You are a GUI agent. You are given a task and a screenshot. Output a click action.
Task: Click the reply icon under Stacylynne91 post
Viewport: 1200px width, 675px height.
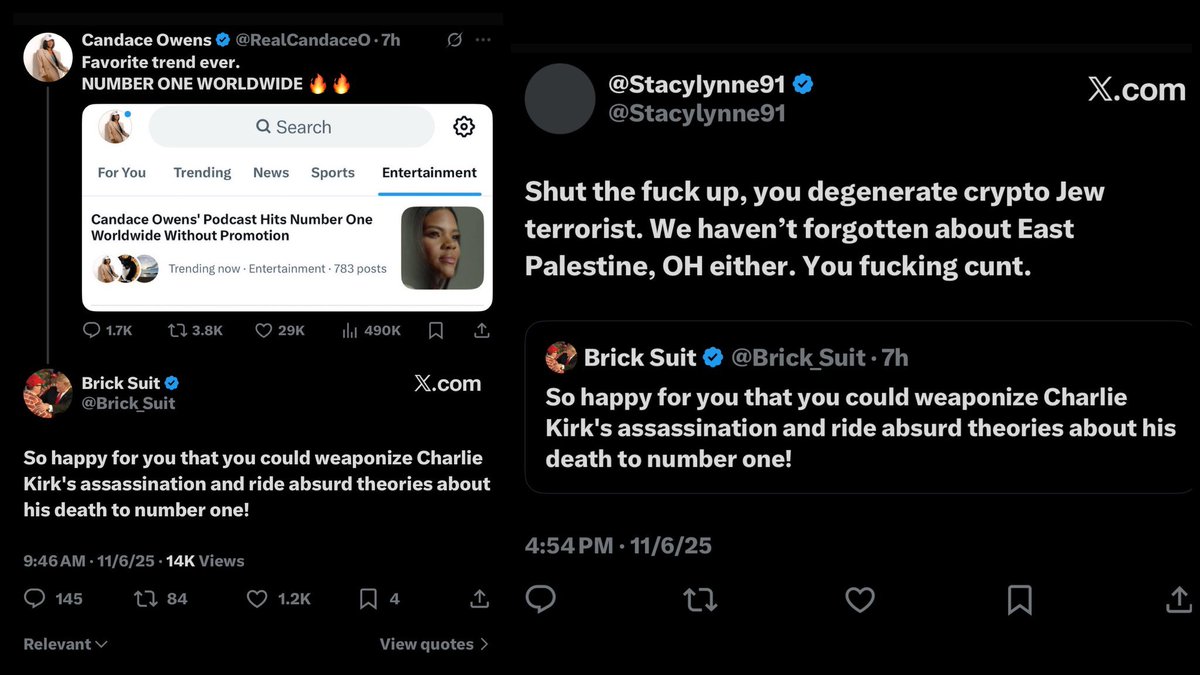pos(541,599)
